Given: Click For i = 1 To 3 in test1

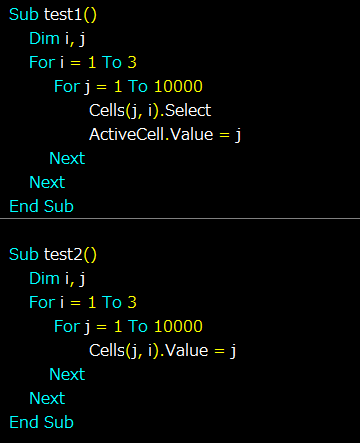Looking at the screenshot, I should pyautogui.click(x=83, y=63).
